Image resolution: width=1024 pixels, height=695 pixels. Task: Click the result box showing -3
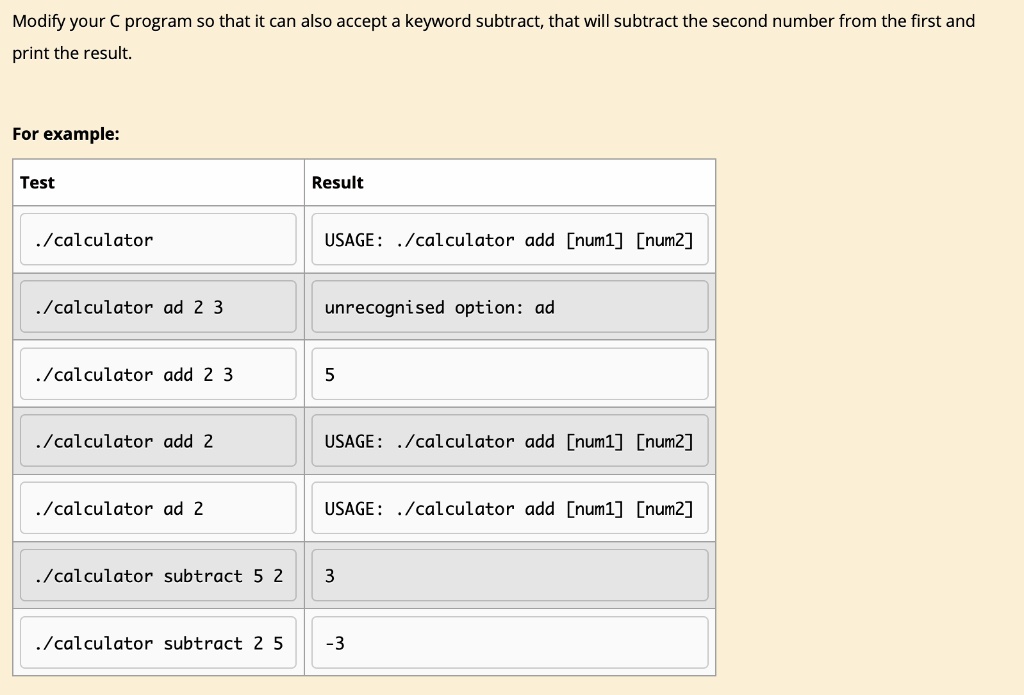(x=509, y=643)
